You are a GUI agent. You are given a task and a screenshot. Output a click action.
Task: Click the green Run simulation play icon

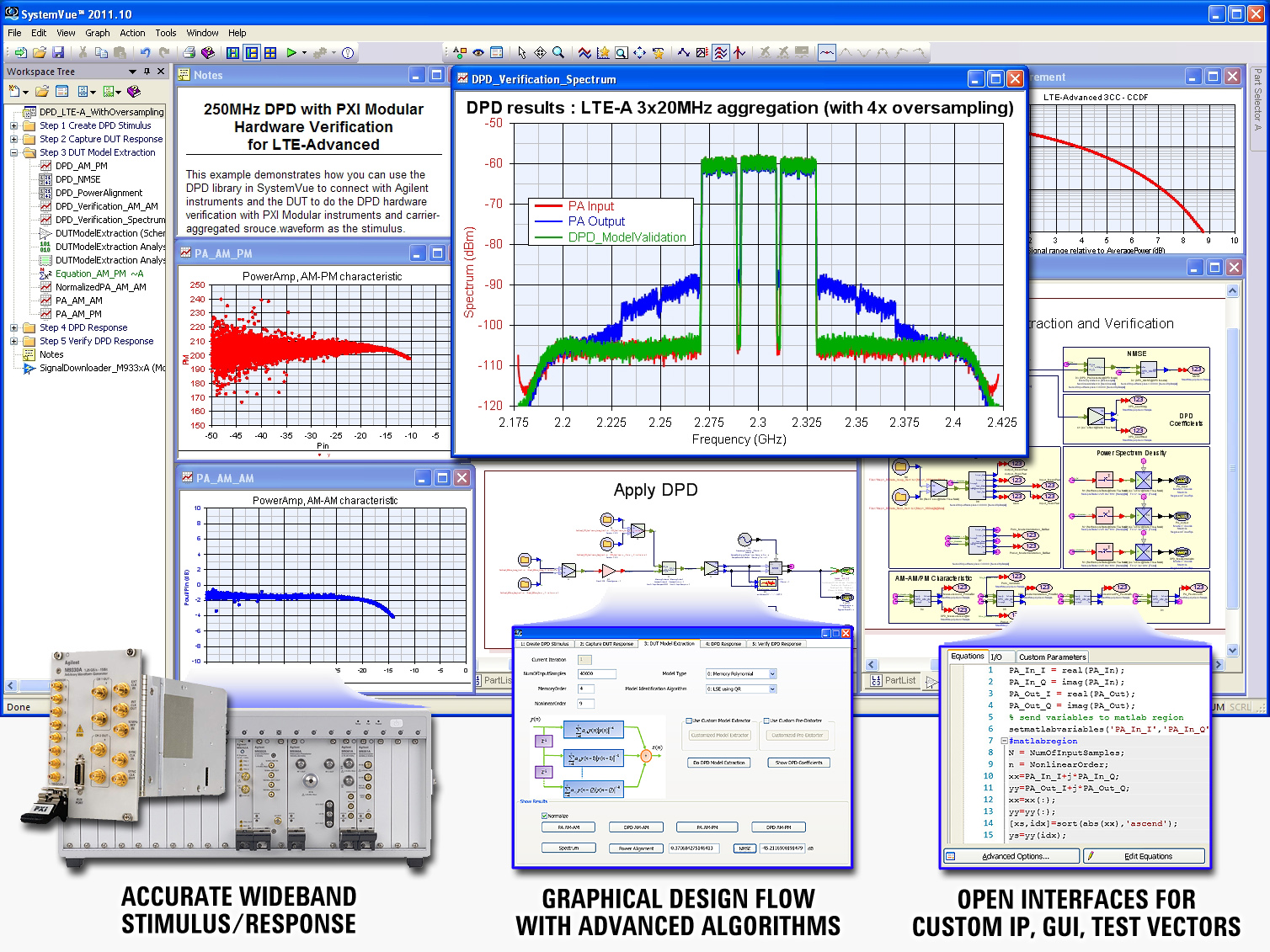coord(291,52)
